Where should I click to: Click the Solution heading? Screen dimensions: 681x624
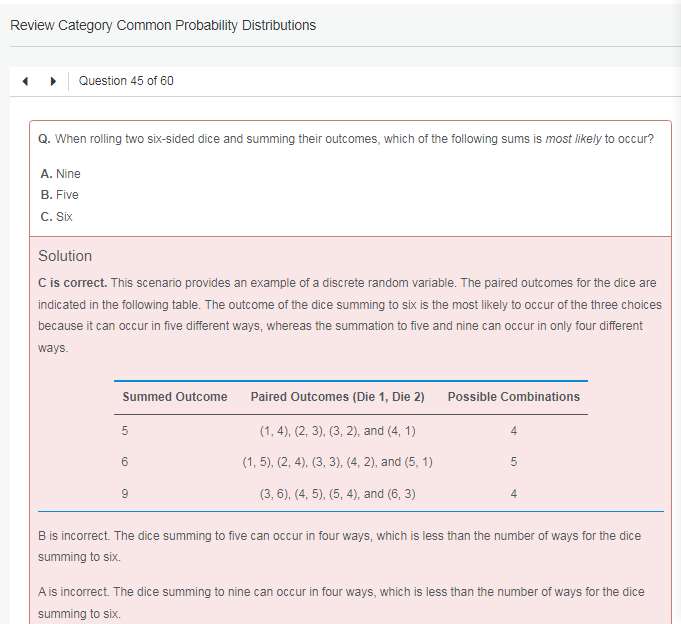(x=65, y=256)
